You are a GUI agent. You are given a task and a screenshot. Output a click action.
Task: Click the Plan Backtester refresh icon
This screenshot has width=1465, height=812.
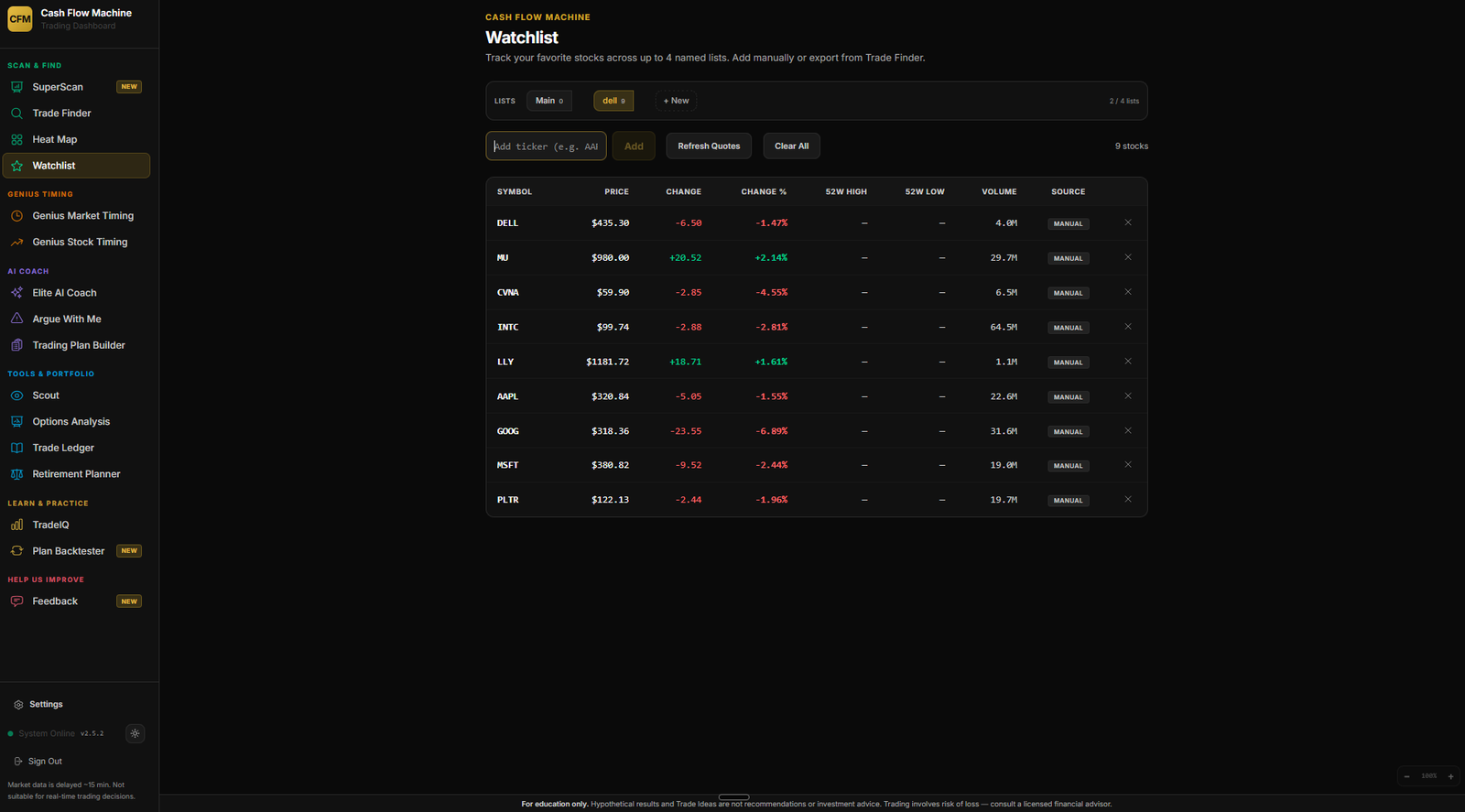[16, 551]
